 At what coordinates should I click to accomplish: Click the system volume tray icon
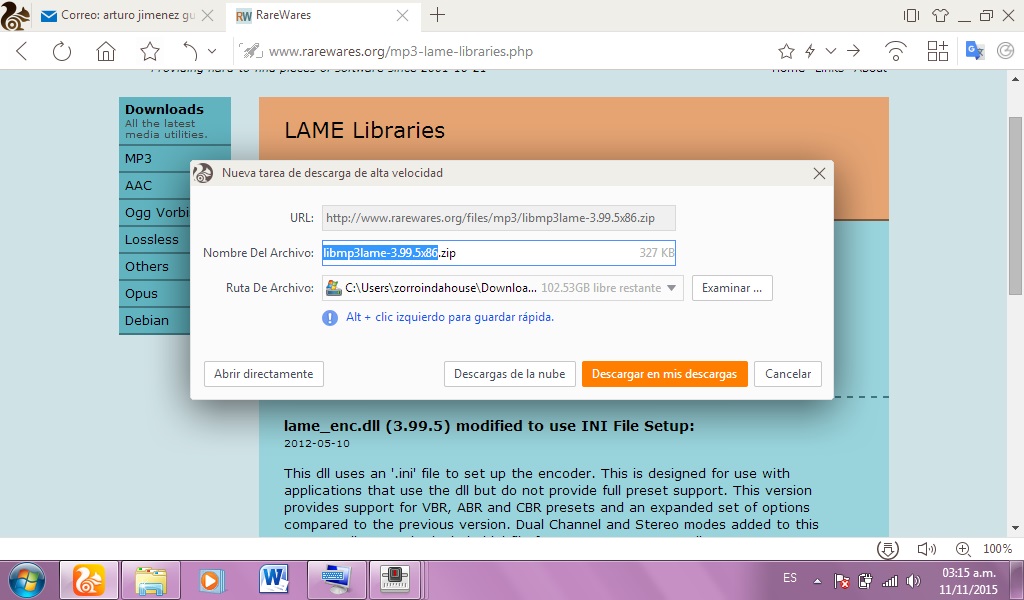(914, 580)
